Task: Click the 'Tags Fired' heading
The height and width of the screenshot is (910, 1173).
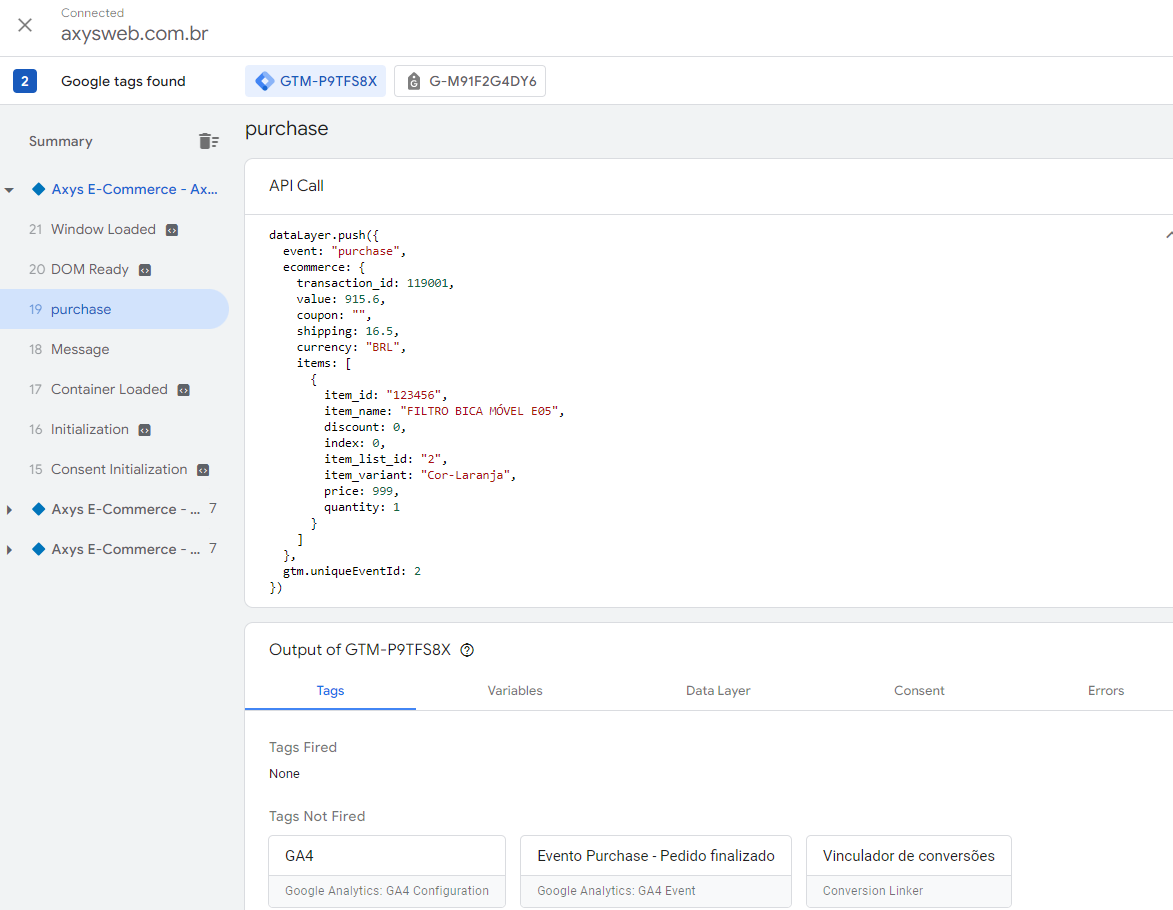Action: tap(303, 748)
